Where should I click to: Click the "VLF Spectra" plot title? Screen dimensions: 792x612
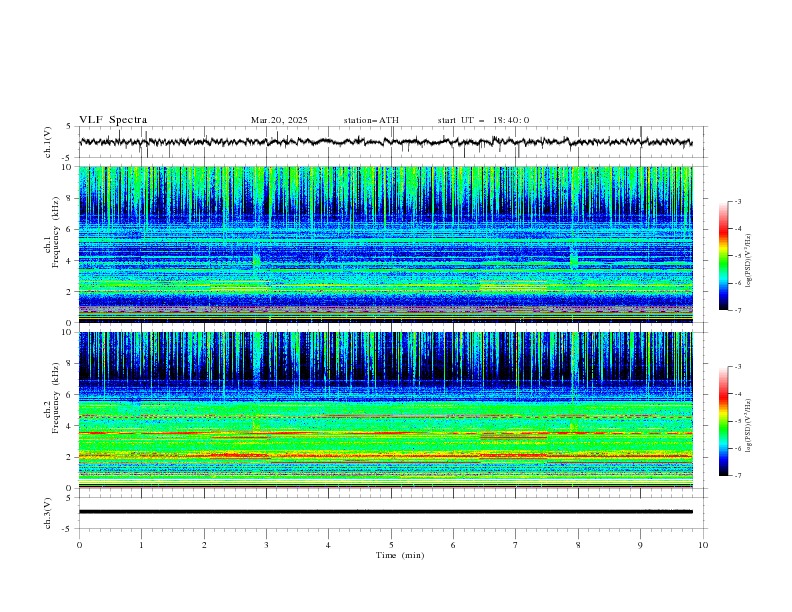(x=113, y=120)
